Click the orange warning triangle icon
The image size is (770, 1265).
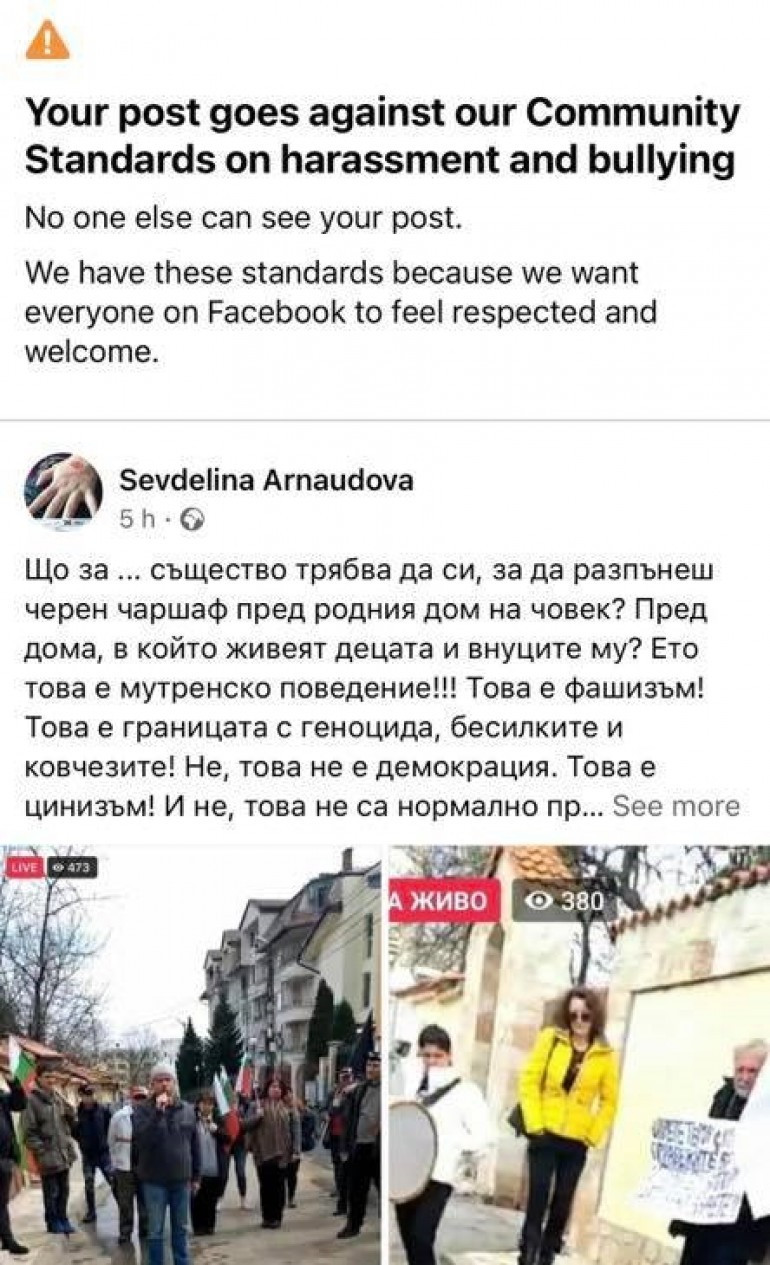point(47,41)
